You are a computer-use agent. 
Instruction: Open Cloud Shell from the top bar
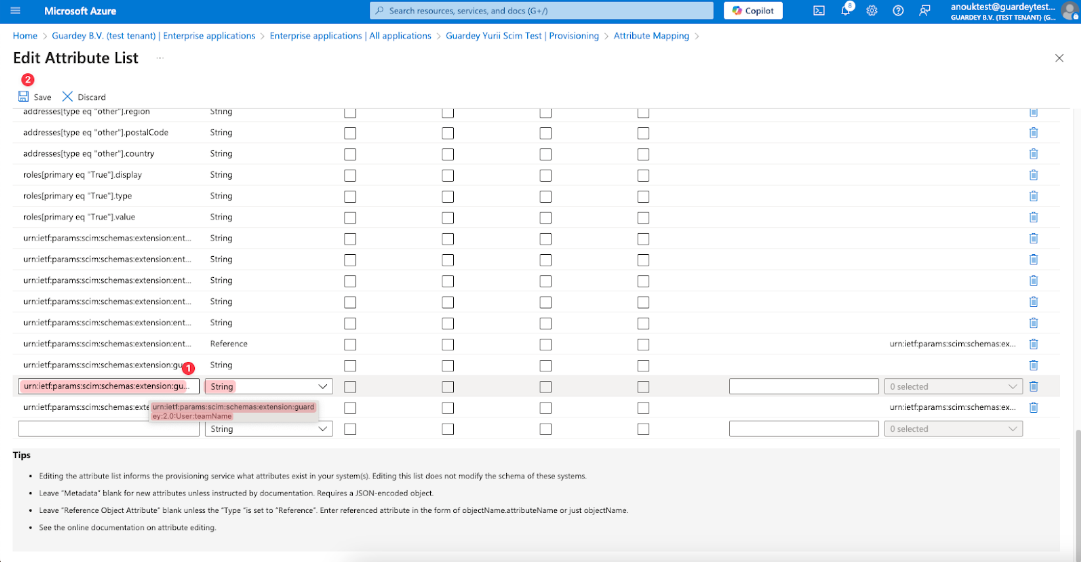[819, 10]
